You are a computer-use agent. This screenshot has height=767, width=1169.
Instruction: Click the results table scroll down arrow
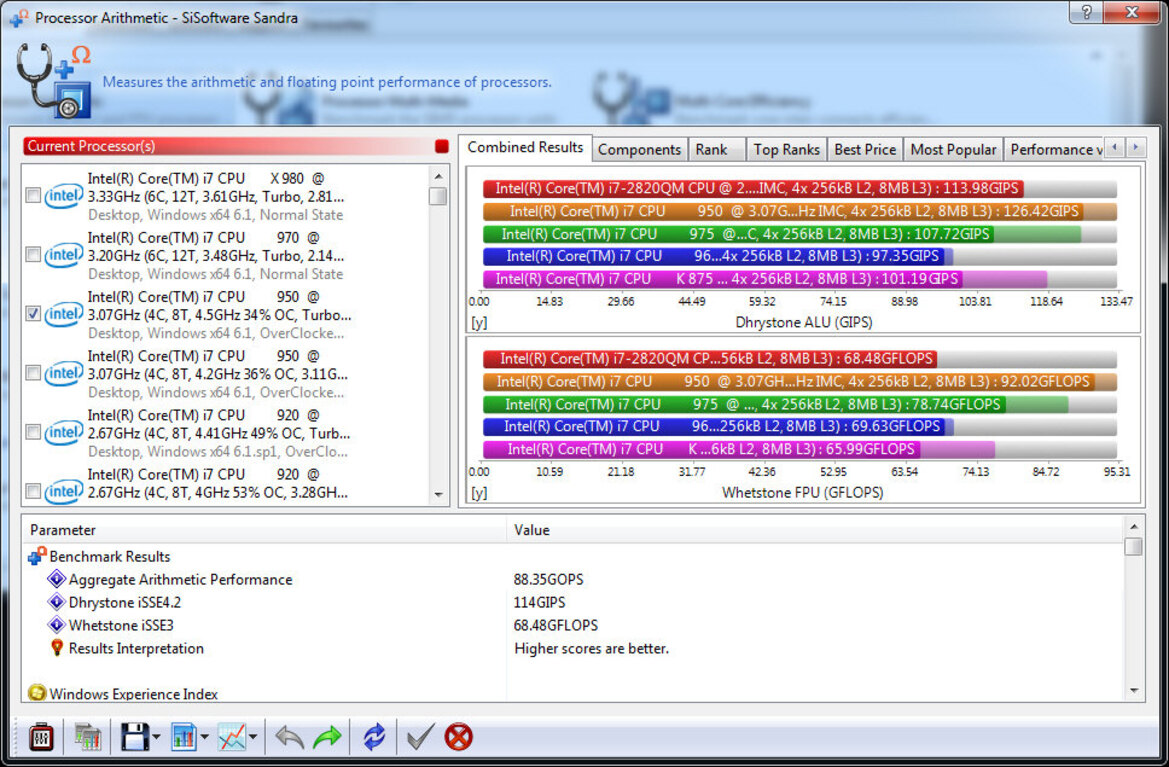pyautogui.click(x=1133, y=691)
